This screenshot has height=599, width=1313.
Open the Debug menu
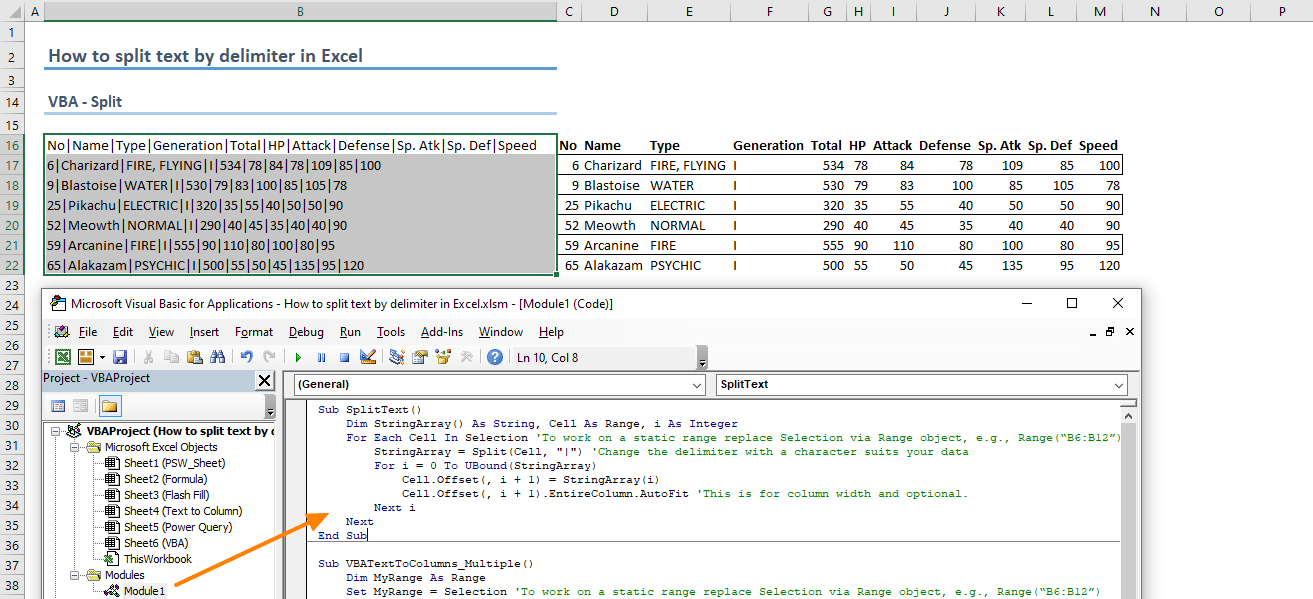(306, 332)
